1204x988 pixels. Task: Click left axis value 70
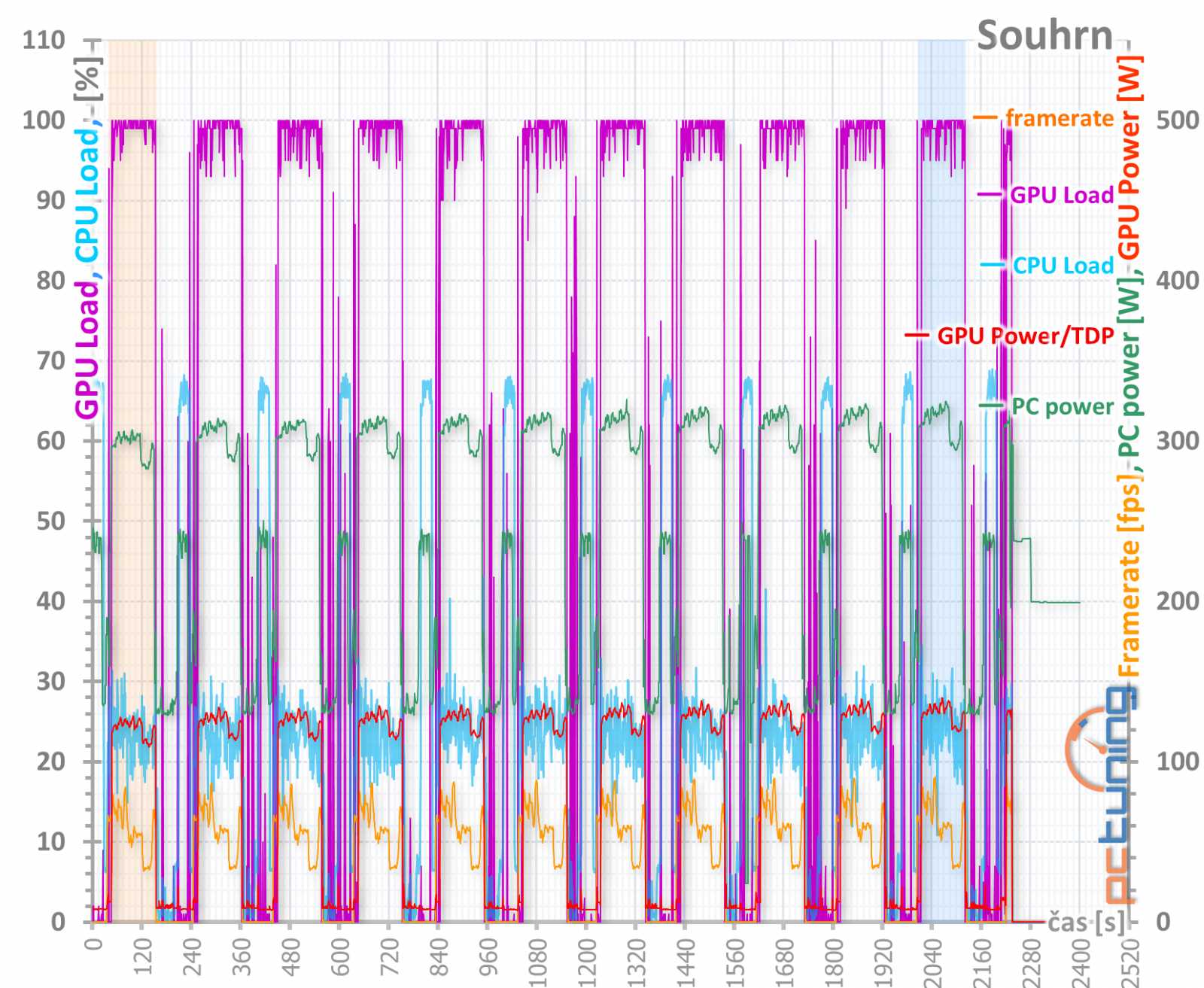click(x=51, y=360)
